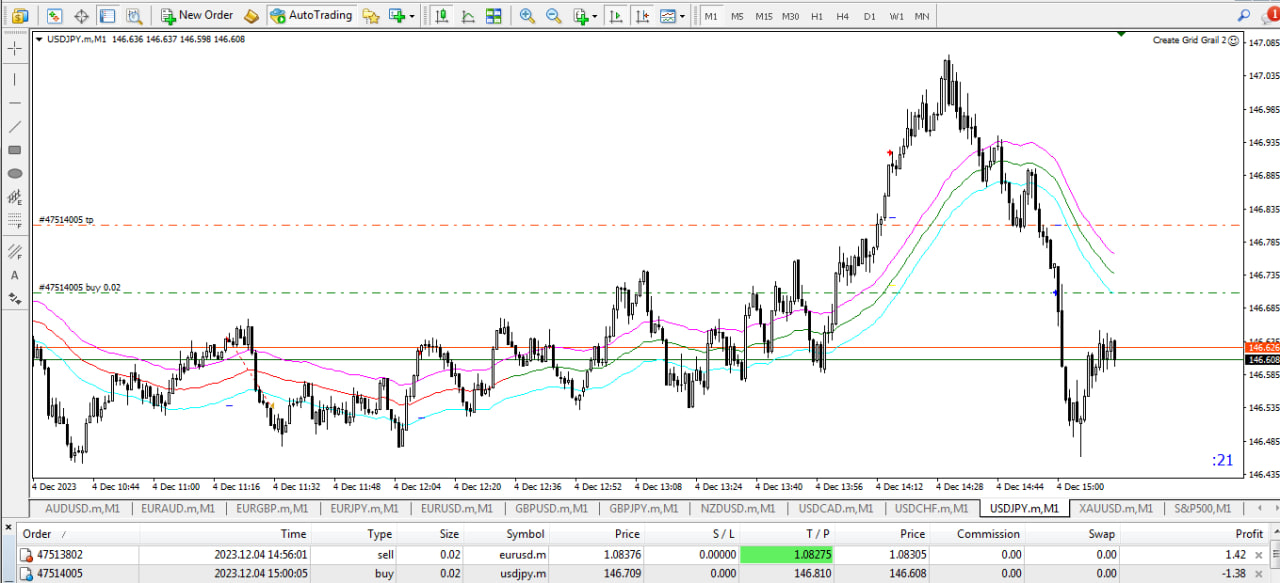Open the USDCAD.m,M1 chart tab
1280x583 pixels.
click(x=835, y=509)
